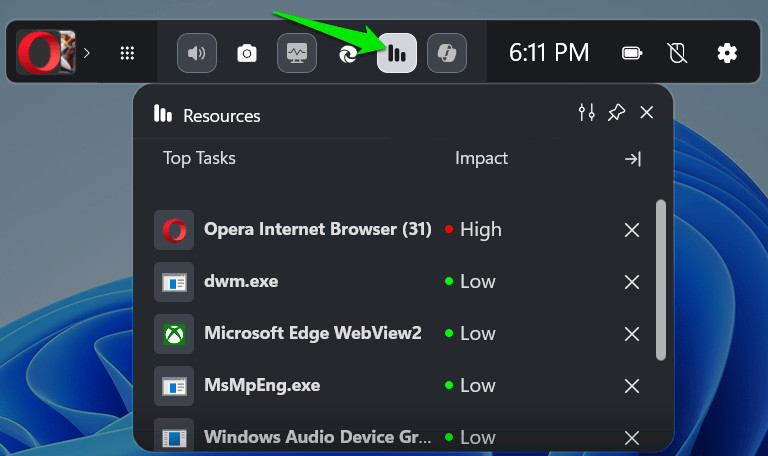Click the Low impact label for dwm.exe
Viewport: 768px width, 456px height.
pyautogui.click(x=478, y=282)
